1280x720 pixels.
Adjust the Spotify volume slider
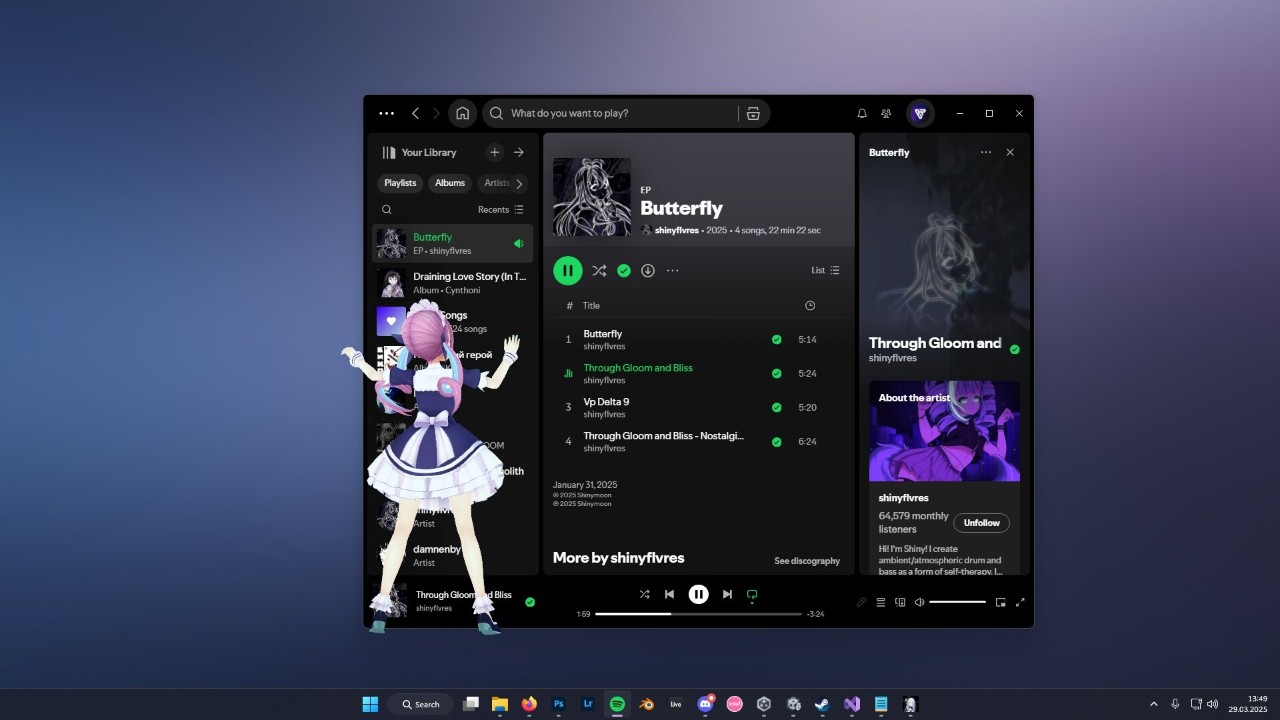(x=957, y=602)
